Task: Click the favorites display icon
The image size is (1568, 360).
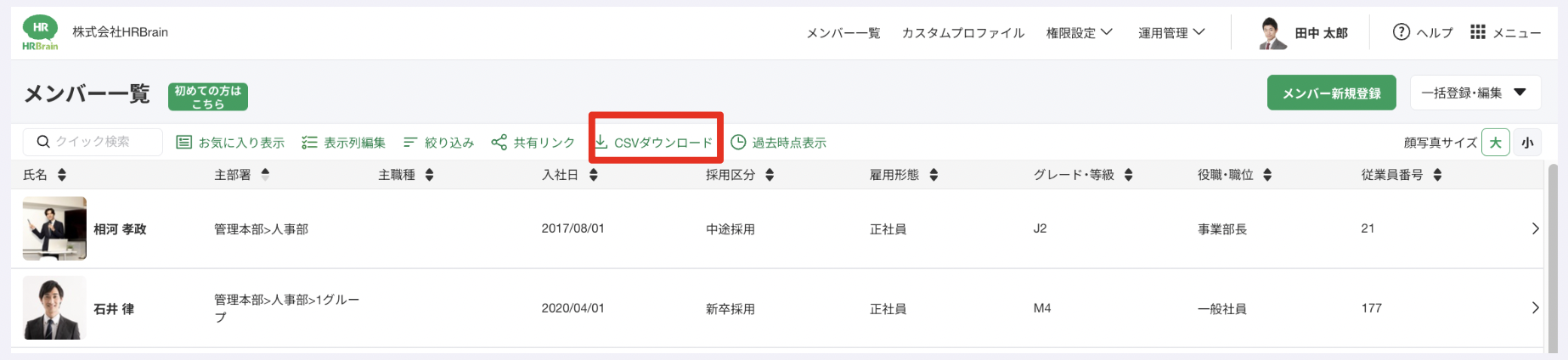Action: [183, 142]
